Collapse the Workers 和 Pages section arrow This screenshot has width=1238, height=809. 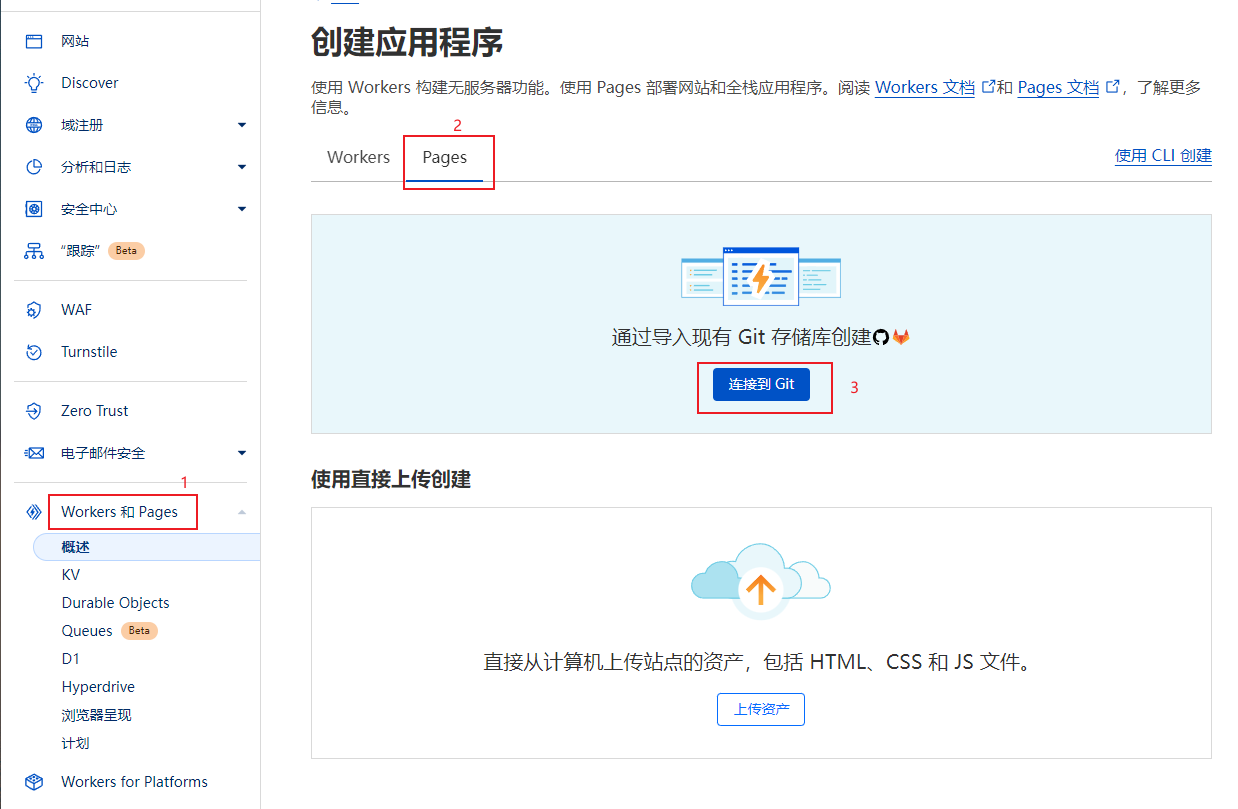[242, 512]
